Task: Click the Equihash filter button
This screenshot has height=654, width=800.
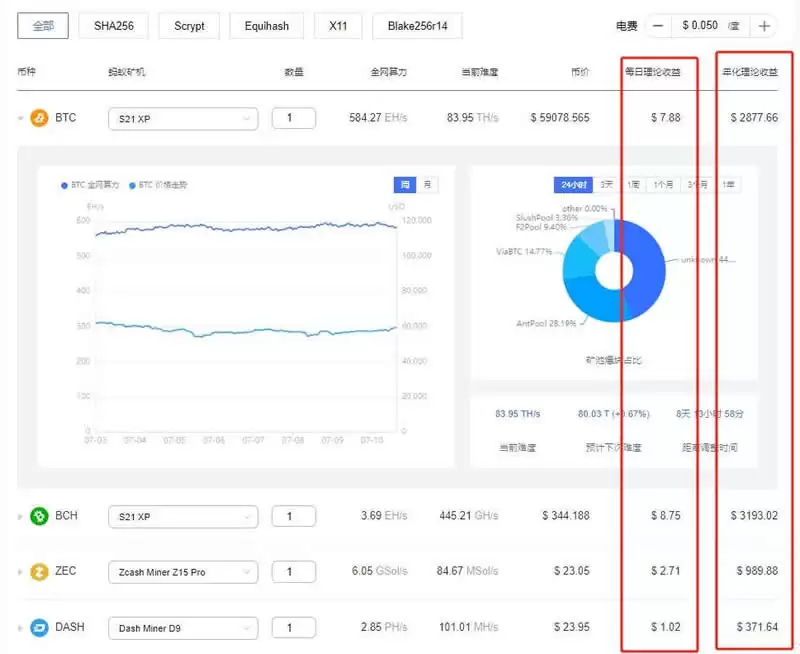Action: (x=266, y=25)
